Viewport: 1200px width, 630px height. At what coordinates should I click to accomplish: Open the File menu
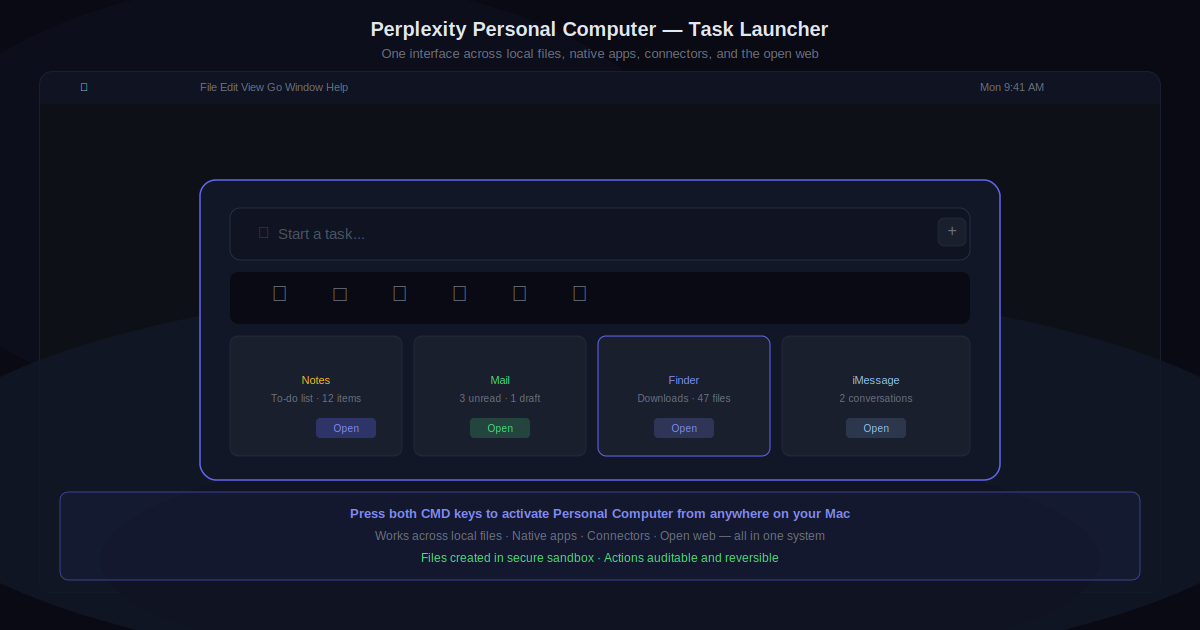[208, 88]
